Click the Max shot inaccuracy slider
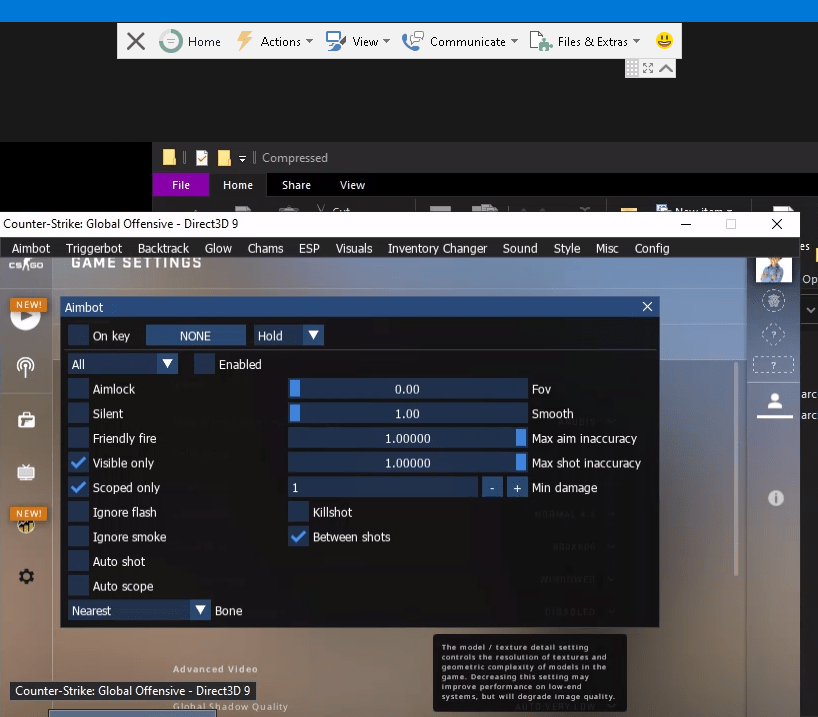Image resolution: width=818 pixels, height=717 pixels. (x=407, y=463)
